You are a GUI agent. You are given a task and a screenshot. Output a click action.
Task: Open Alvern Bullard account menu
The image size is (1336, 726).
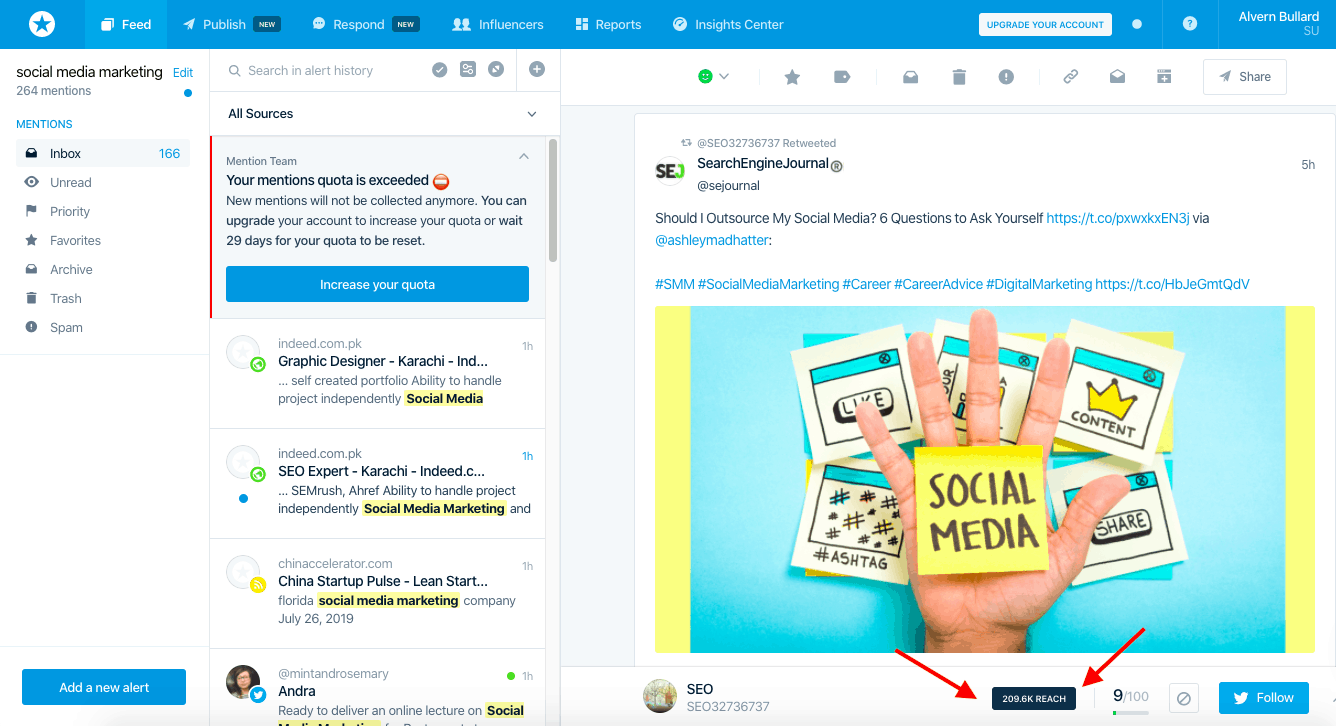(x=1278, y=24)
